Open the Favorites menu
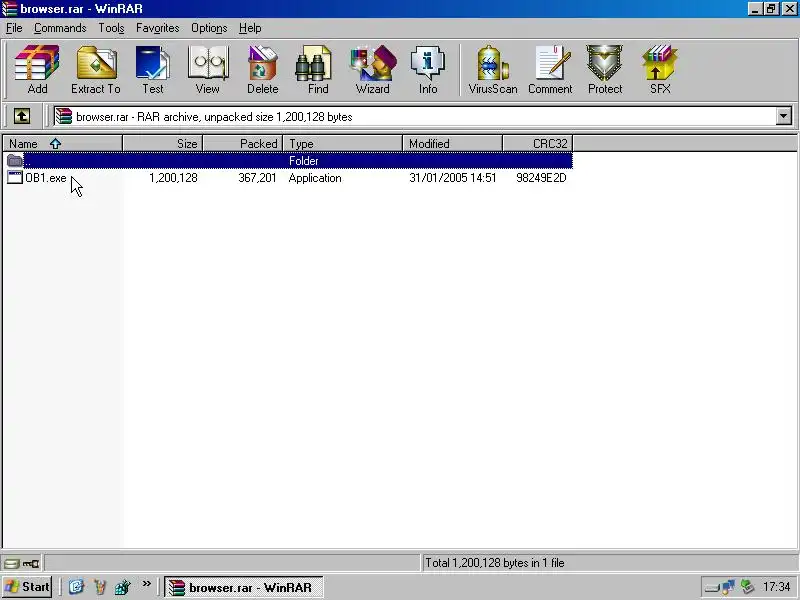 coord(158,28)
